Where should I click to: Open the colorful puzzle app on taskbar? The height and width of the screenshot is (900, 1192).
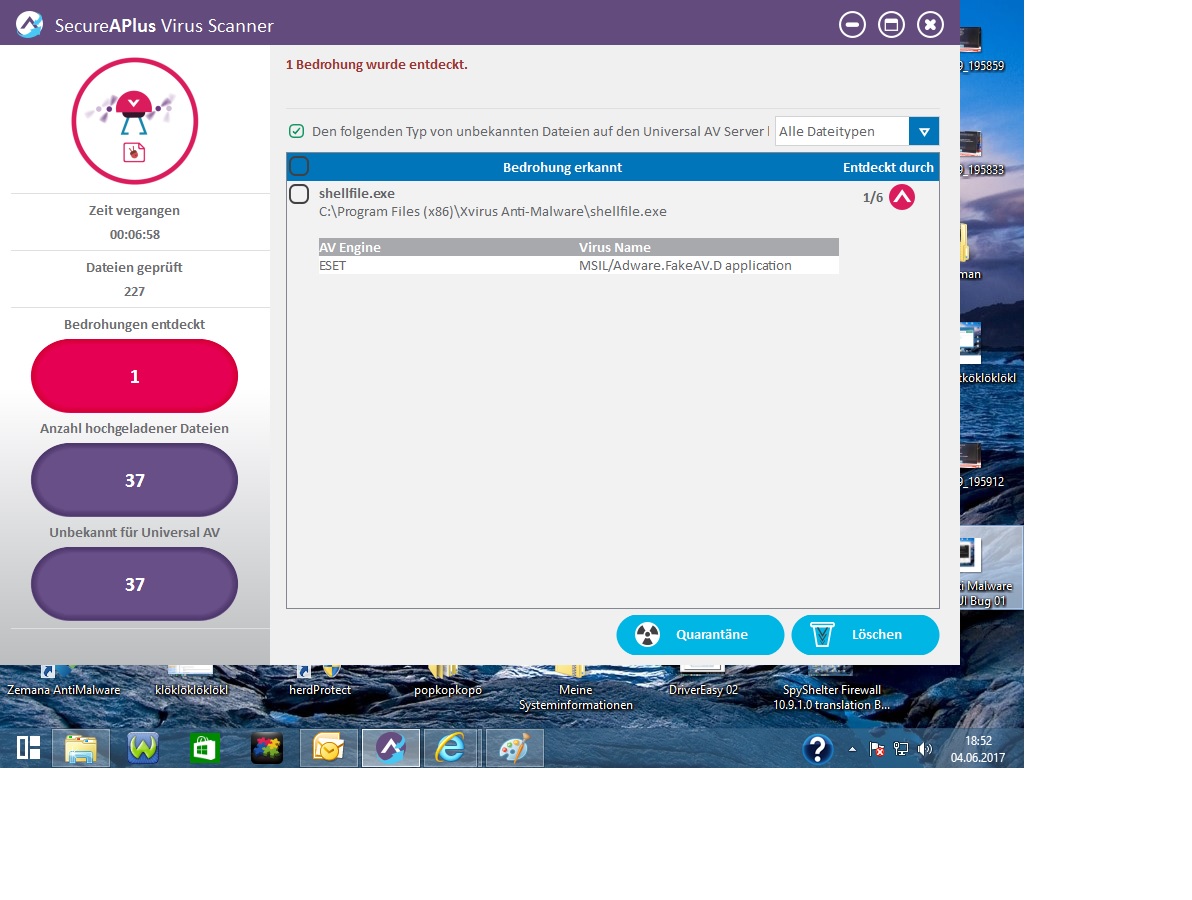267,748
